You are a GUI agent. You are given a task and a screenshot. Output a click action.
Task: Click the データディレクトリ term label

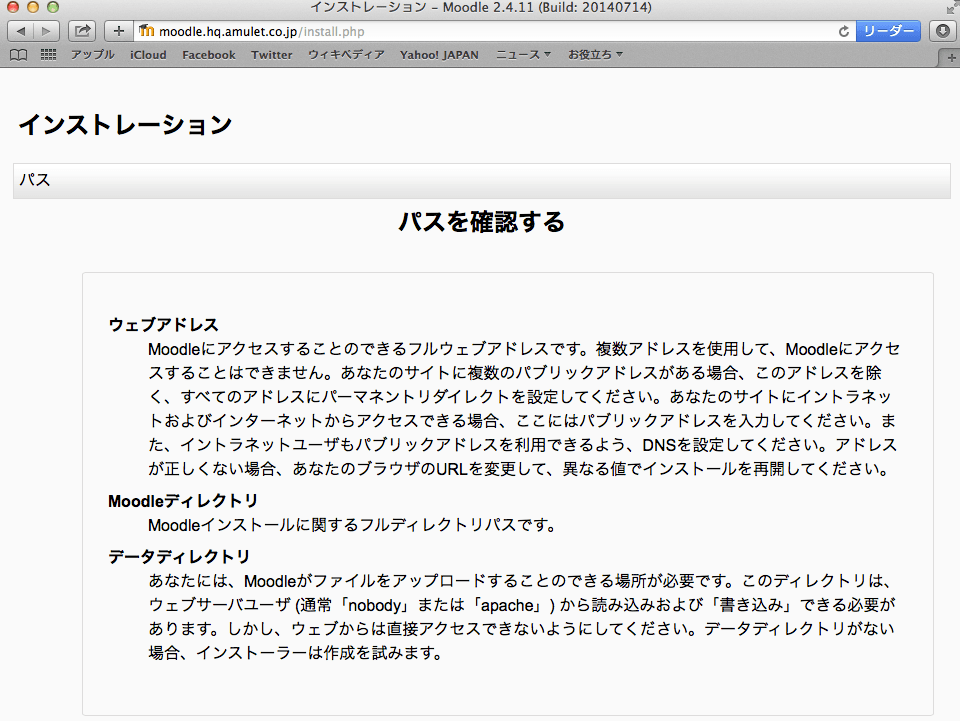[179, 556]
